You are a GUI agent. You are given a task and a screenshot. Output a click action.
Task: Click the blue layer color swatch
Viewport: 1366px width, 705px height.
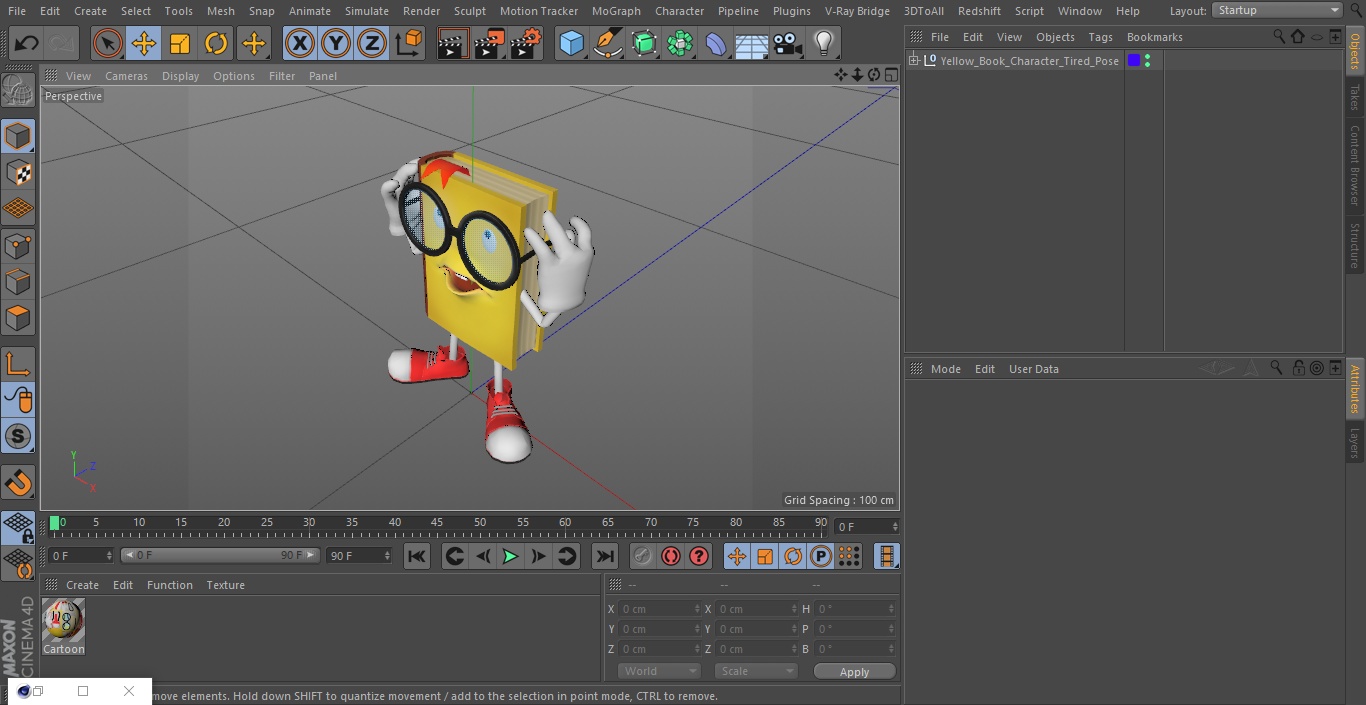[x=1133, y=61]
